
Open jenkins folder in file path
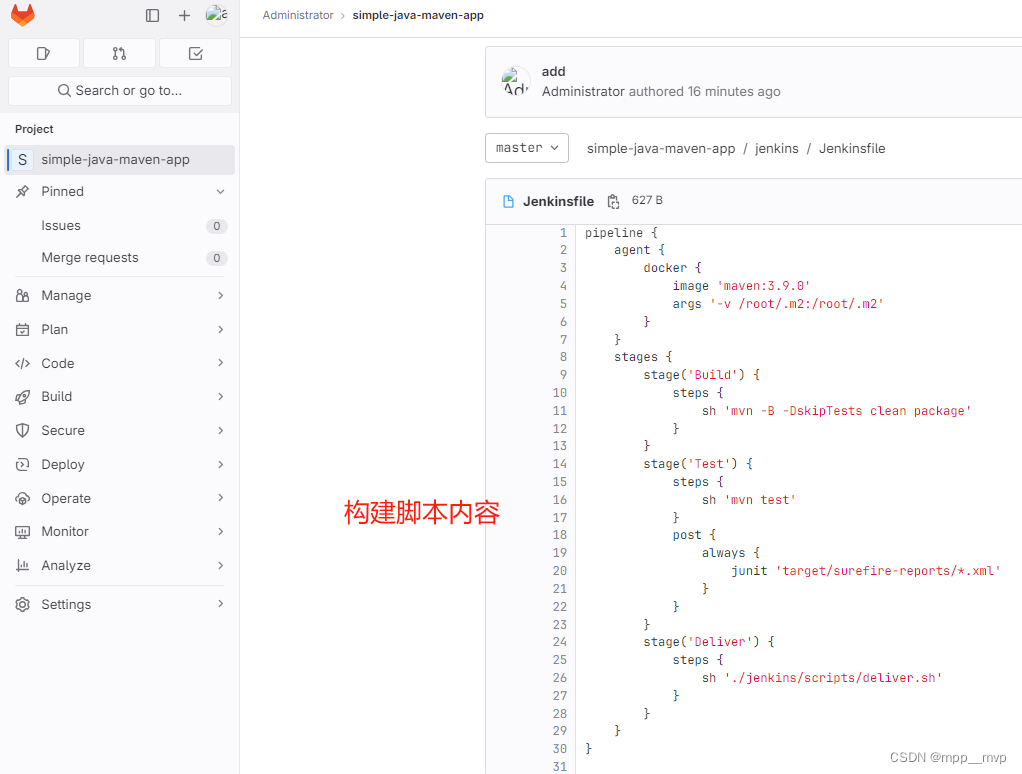coord(776,149)
